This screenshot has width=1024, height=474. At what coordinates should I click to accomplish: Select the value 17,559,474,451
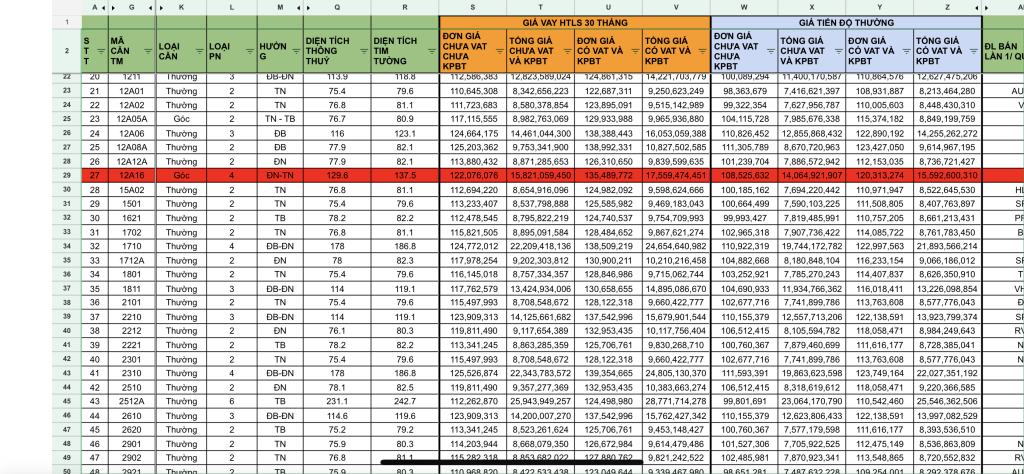(676, 175)
